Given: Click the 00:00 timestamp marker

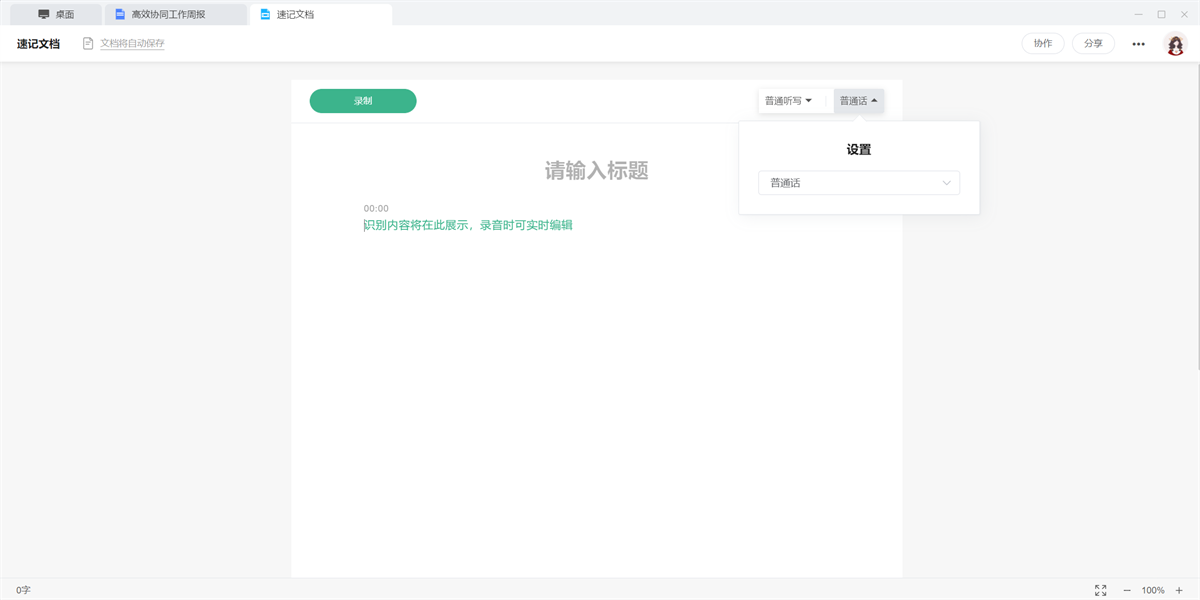Looking at the screenshot, I should pos(376,208).
